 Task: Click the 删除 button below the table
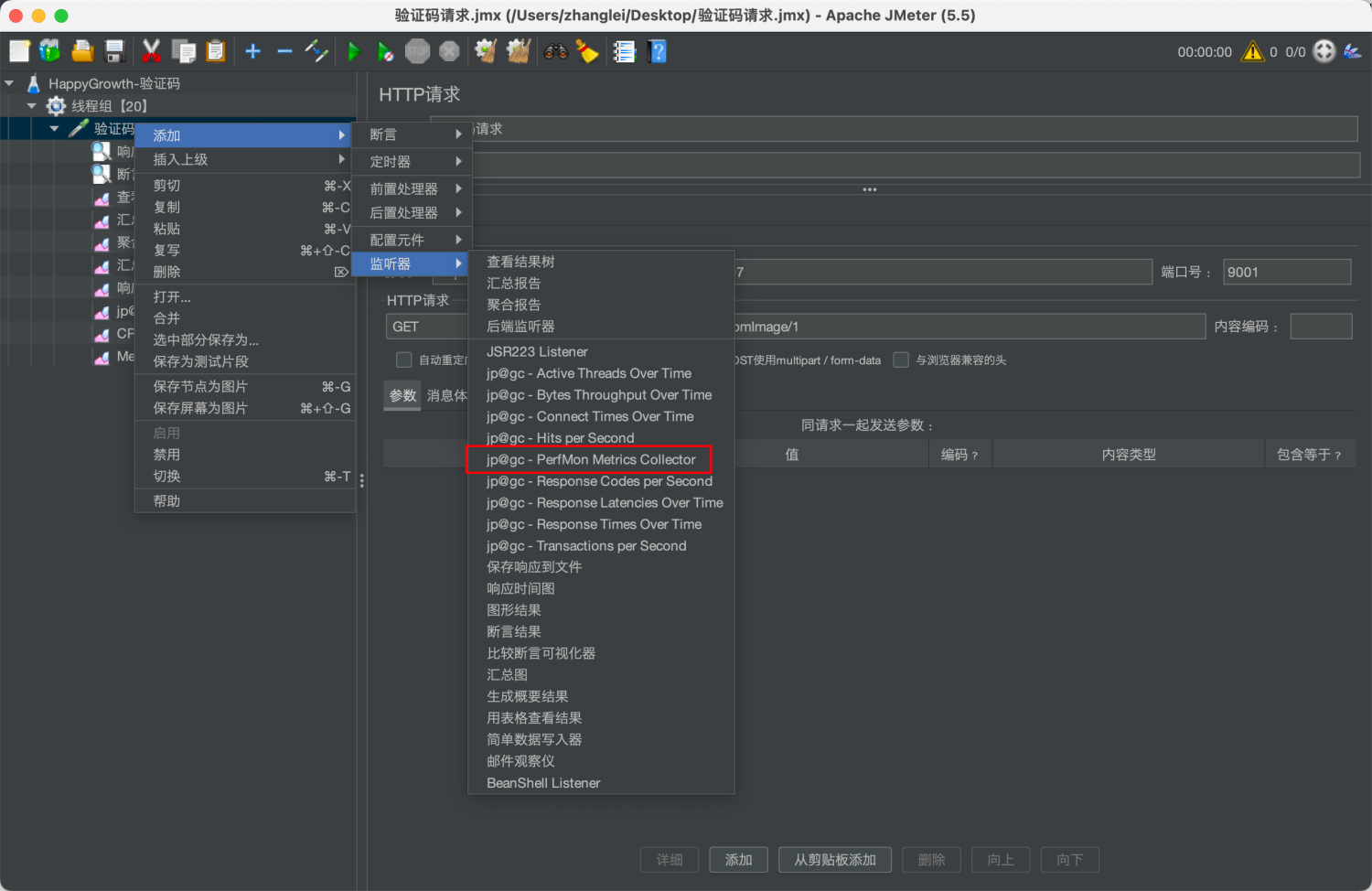[931, 860]
